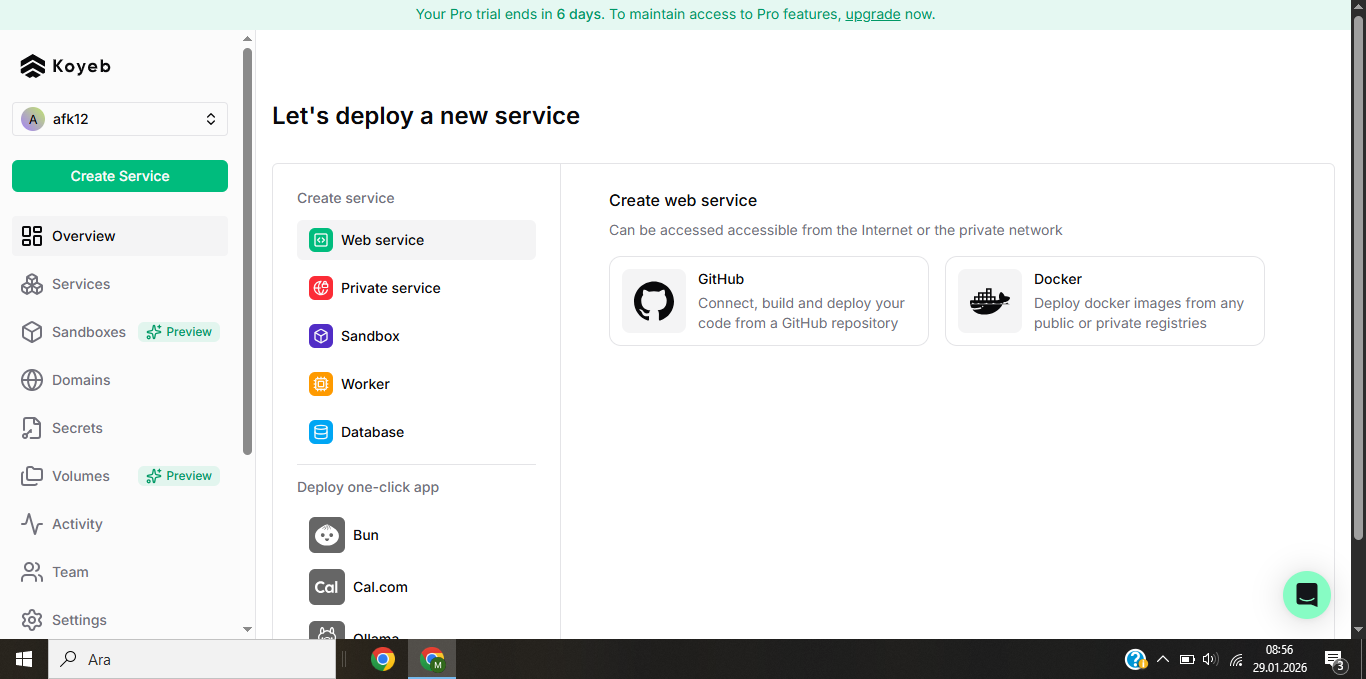Open Secrets in the sidebar
1366x679 pixels.
[x=120, y=428]
